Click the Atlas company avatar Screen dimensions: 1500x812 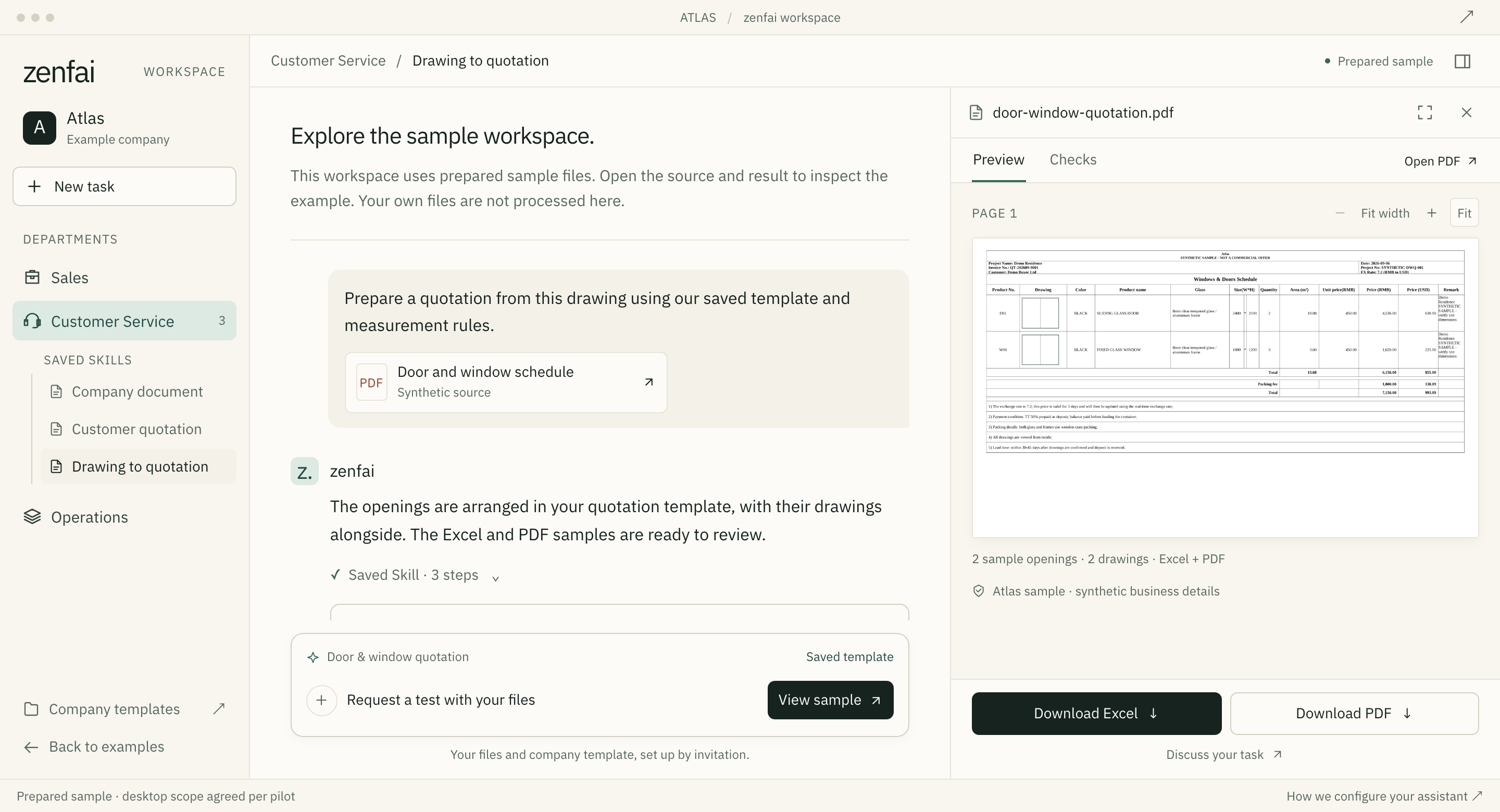click(39, 128)
